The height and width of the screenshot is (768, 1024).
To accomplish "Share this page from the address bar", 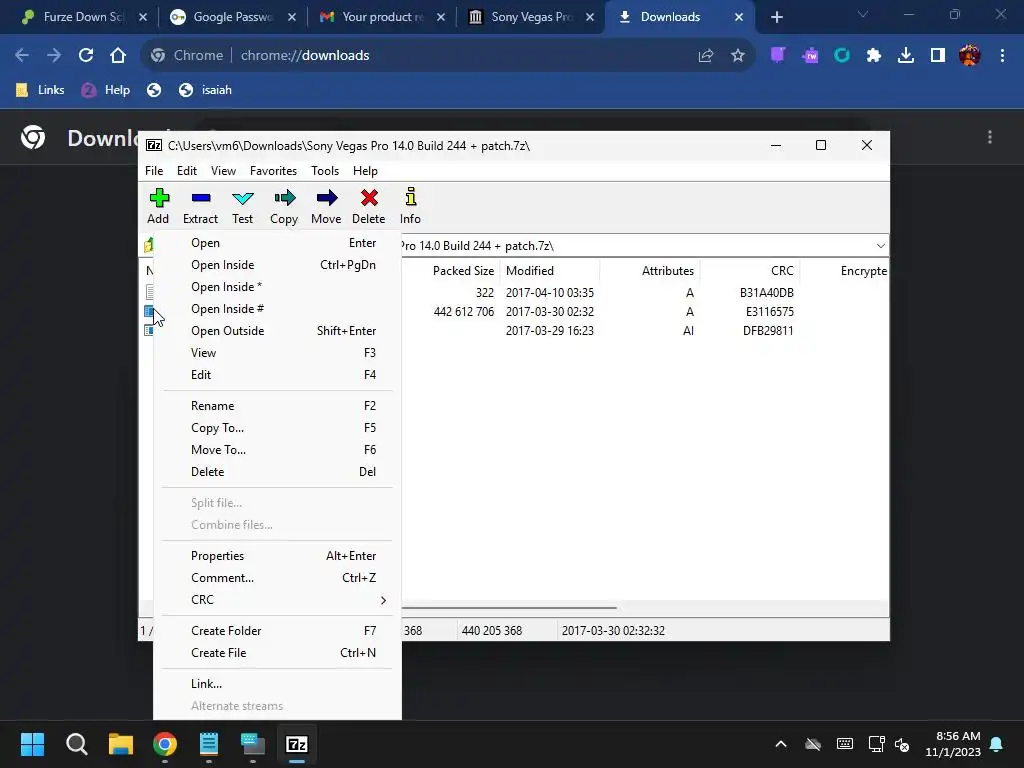I will (x=706, y=56).
